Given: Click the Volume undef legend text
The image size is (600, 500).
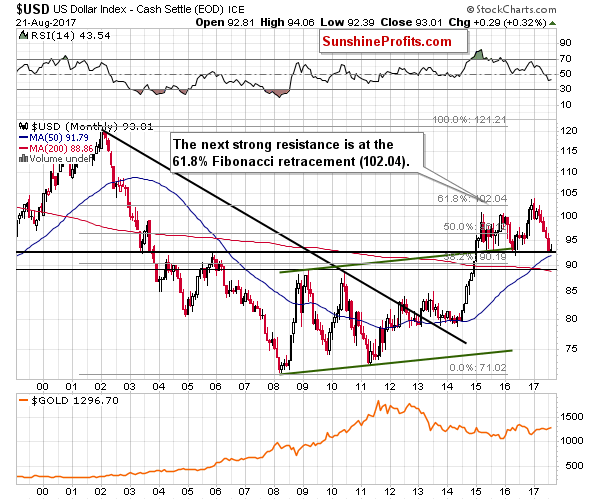Looking at the screenshot, I should coord(61,158).
